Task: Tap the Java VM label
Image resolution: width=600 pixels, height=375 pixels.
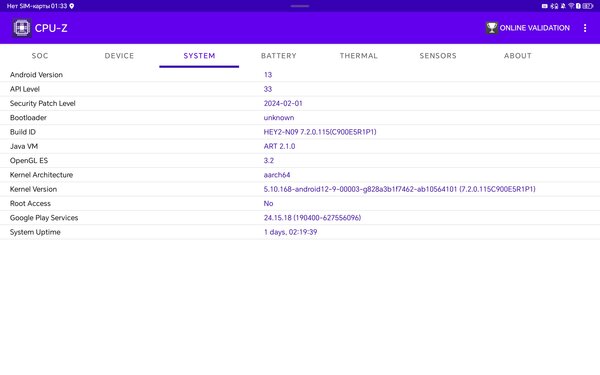Action: tap(24, 146)
